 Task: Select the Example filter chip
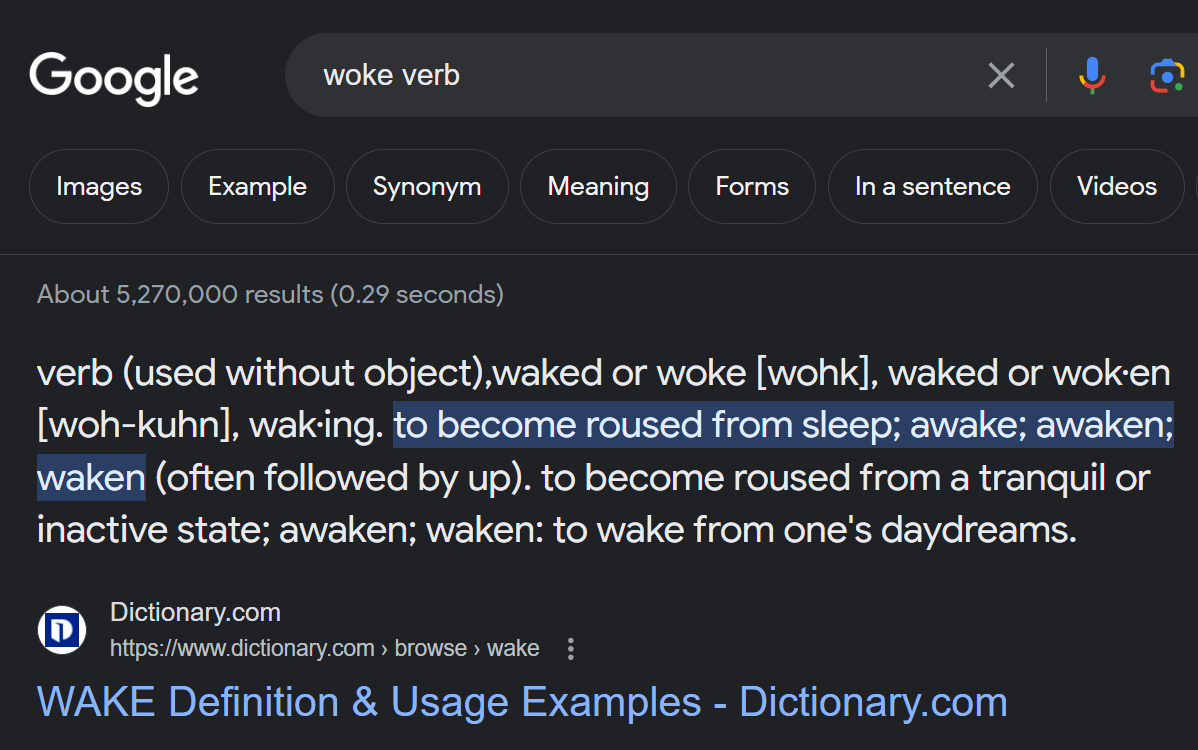click(x=257, y=187)
